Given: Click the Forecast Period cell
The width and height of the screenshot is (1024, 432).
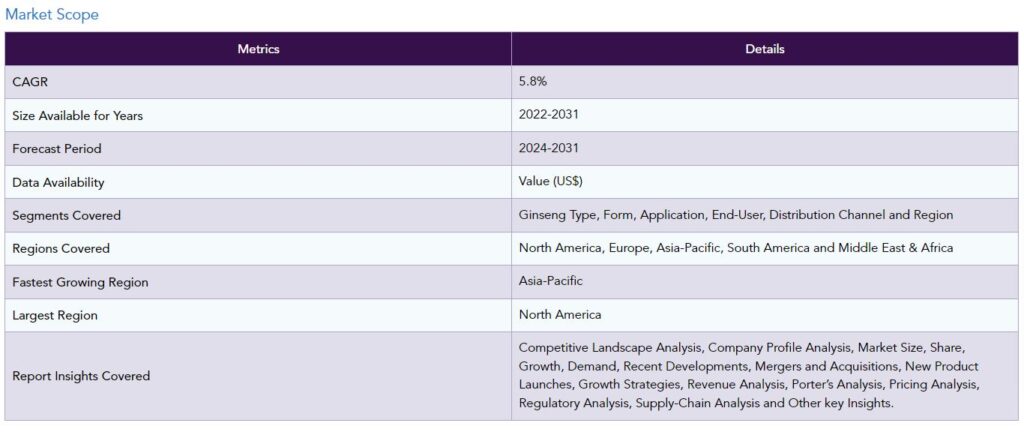Looking at the screenshot, I should click(258, 149).
